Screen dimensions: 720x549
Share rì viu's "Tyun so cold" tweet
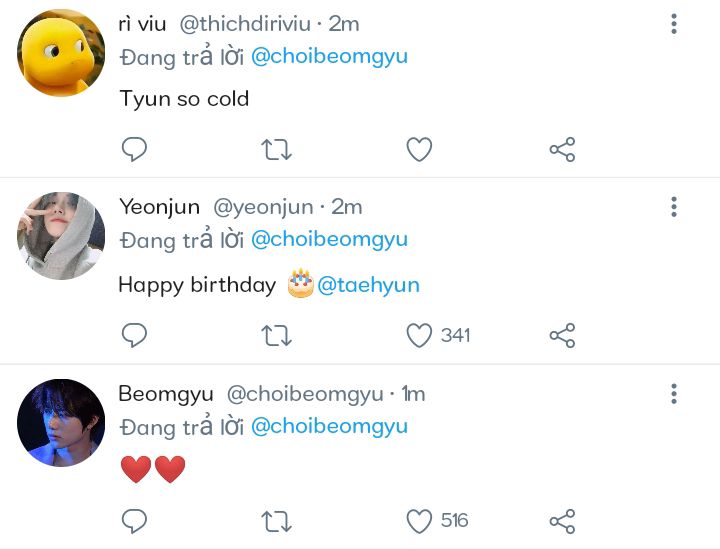pos(562,150)
